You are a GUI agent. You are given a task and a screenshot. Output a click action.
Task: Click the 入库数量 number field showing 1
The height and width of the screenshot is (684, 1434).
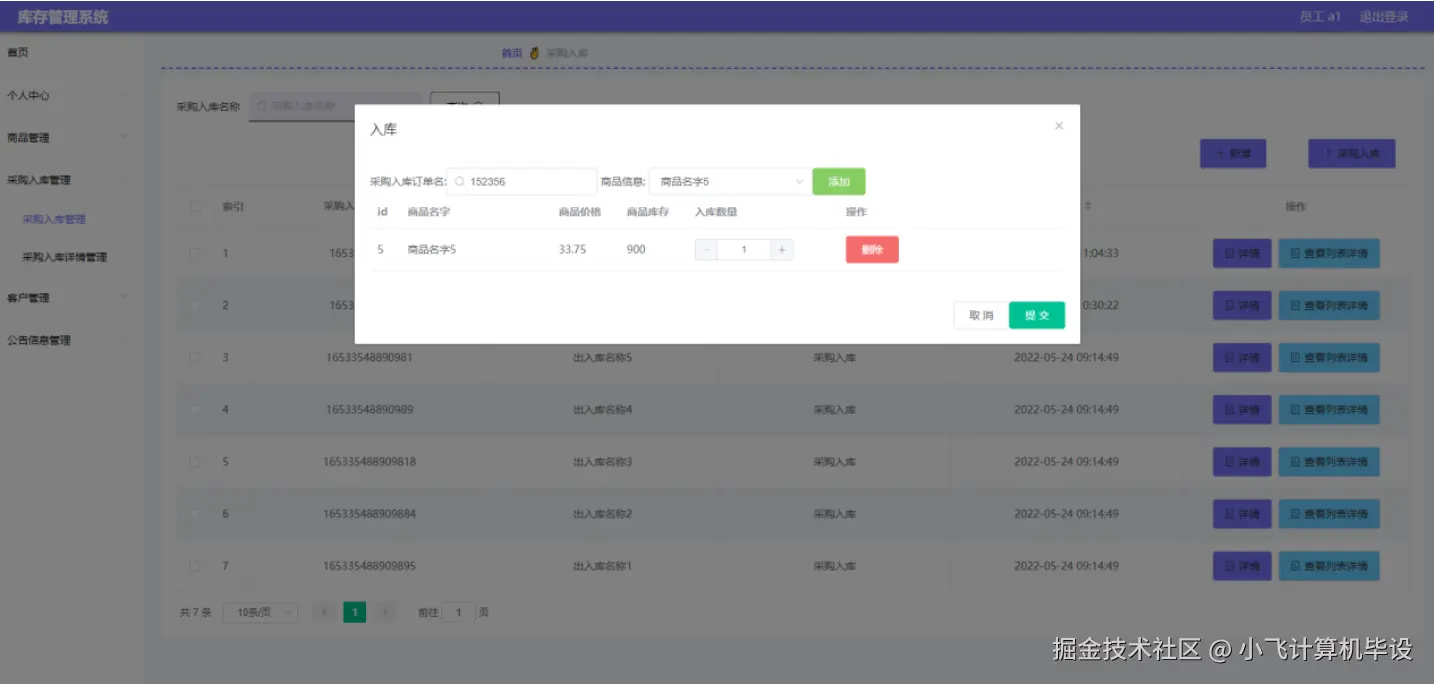[x=744, y=249]
